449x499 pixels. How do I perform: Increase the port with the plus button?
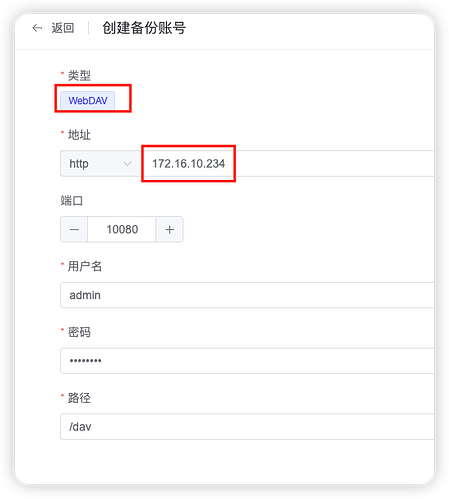click(x=169, y=229)
